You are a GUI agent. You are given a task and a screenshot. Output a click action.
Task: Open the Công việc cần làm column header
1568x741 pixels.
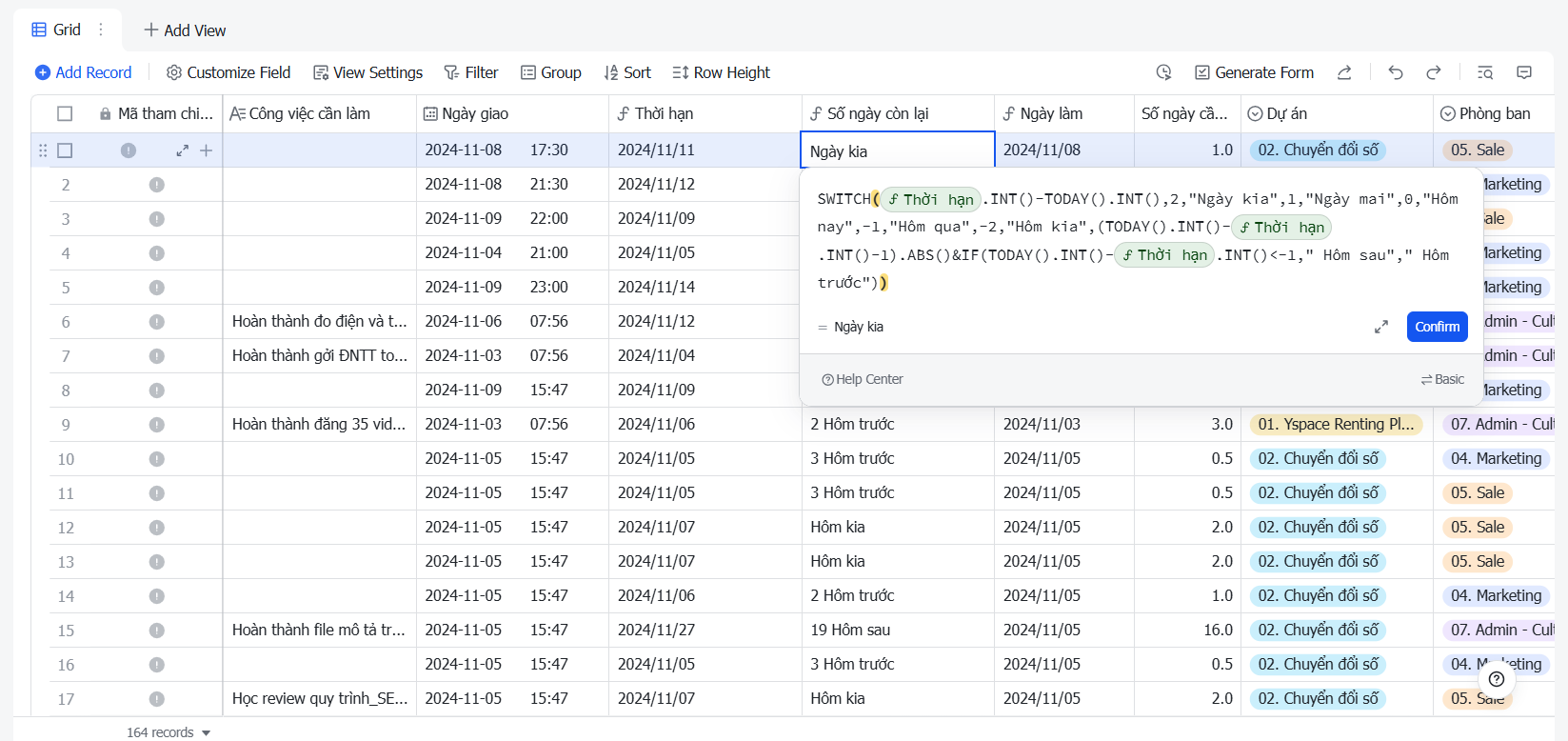[319, 113]
